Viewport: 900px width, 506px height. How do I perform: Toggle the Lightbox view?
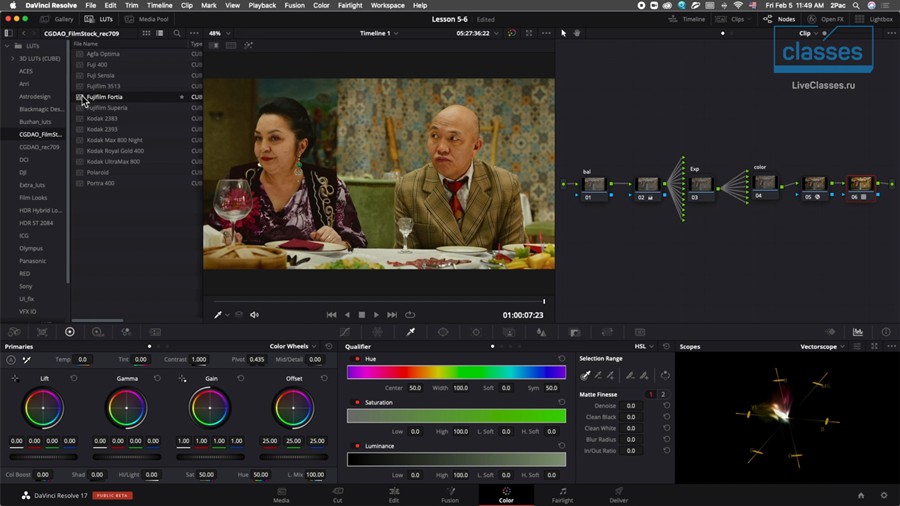(874, 19)
